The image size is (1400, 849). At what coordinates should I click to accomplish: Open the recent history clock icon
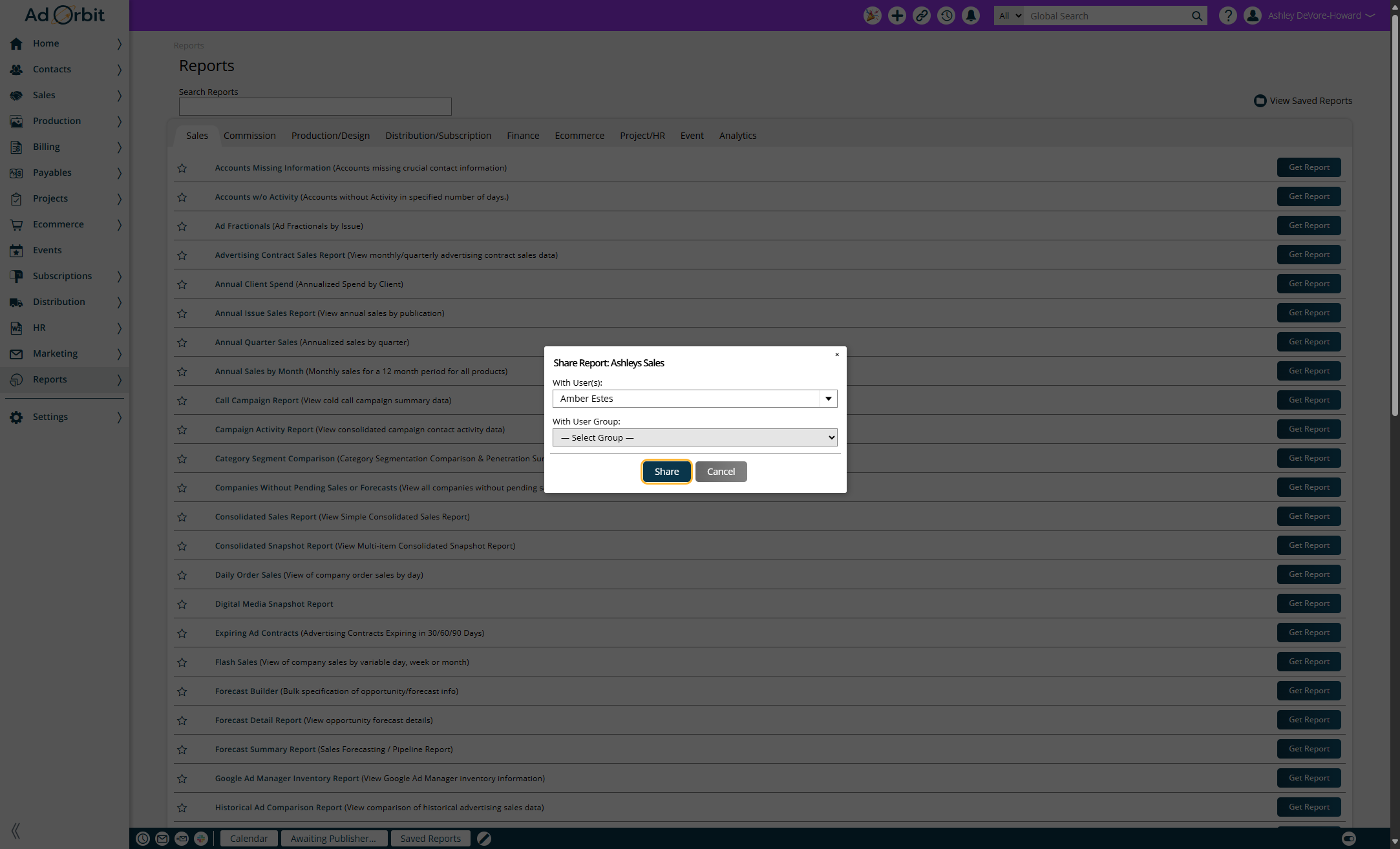(x=946, y=16)
